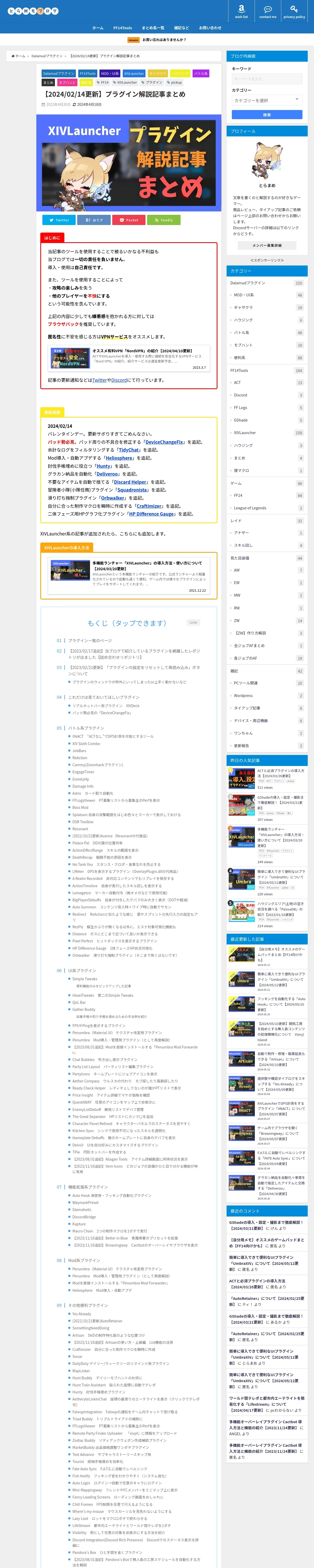The width and height of the screenshot is (314, 1568).
Task: Open the XIVLauncher grey tag label
Action: tap(125, 82)
